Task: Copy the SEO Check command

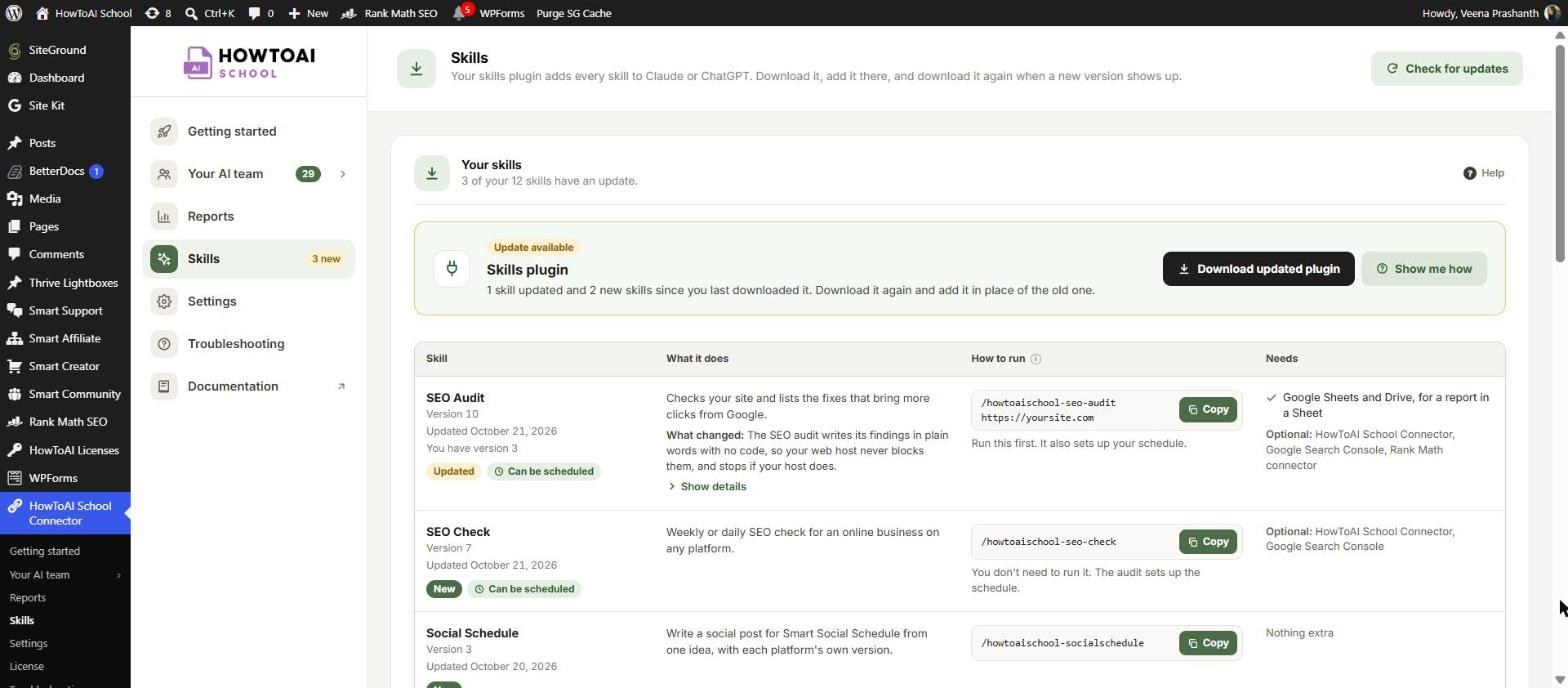Action: click(1207, 542)
